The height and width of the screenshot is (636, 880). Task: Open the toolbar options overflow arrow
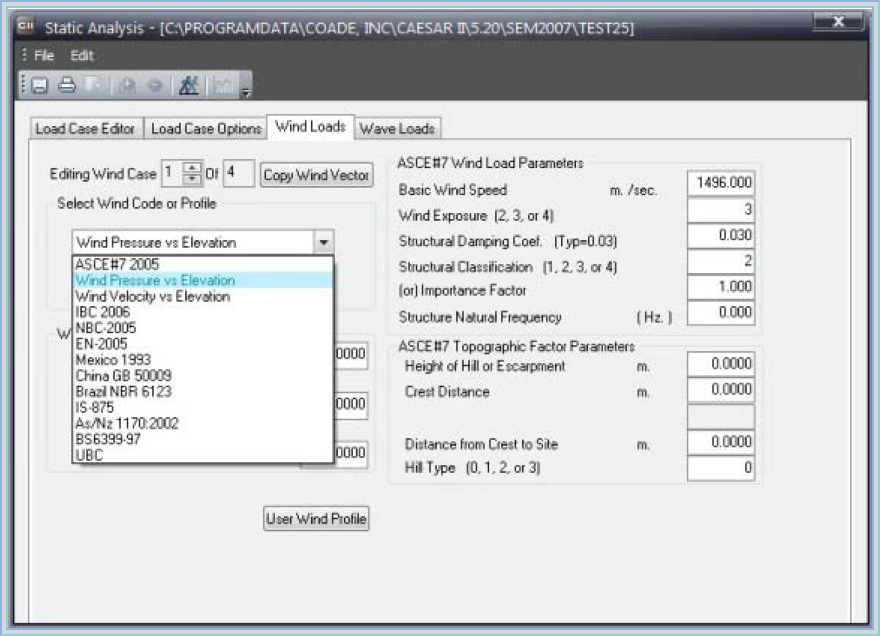tap(246, 93)
